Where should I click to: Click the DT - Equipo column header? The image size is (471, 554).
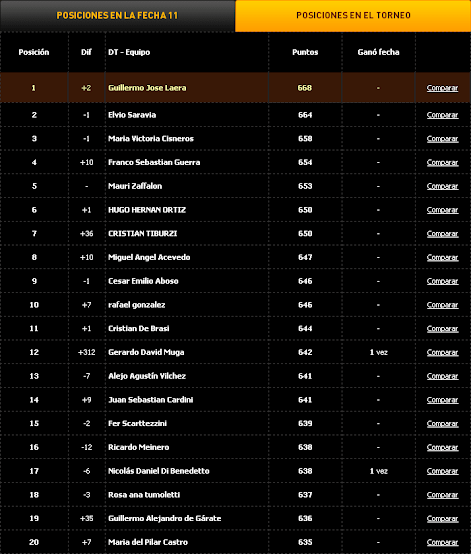129,52
